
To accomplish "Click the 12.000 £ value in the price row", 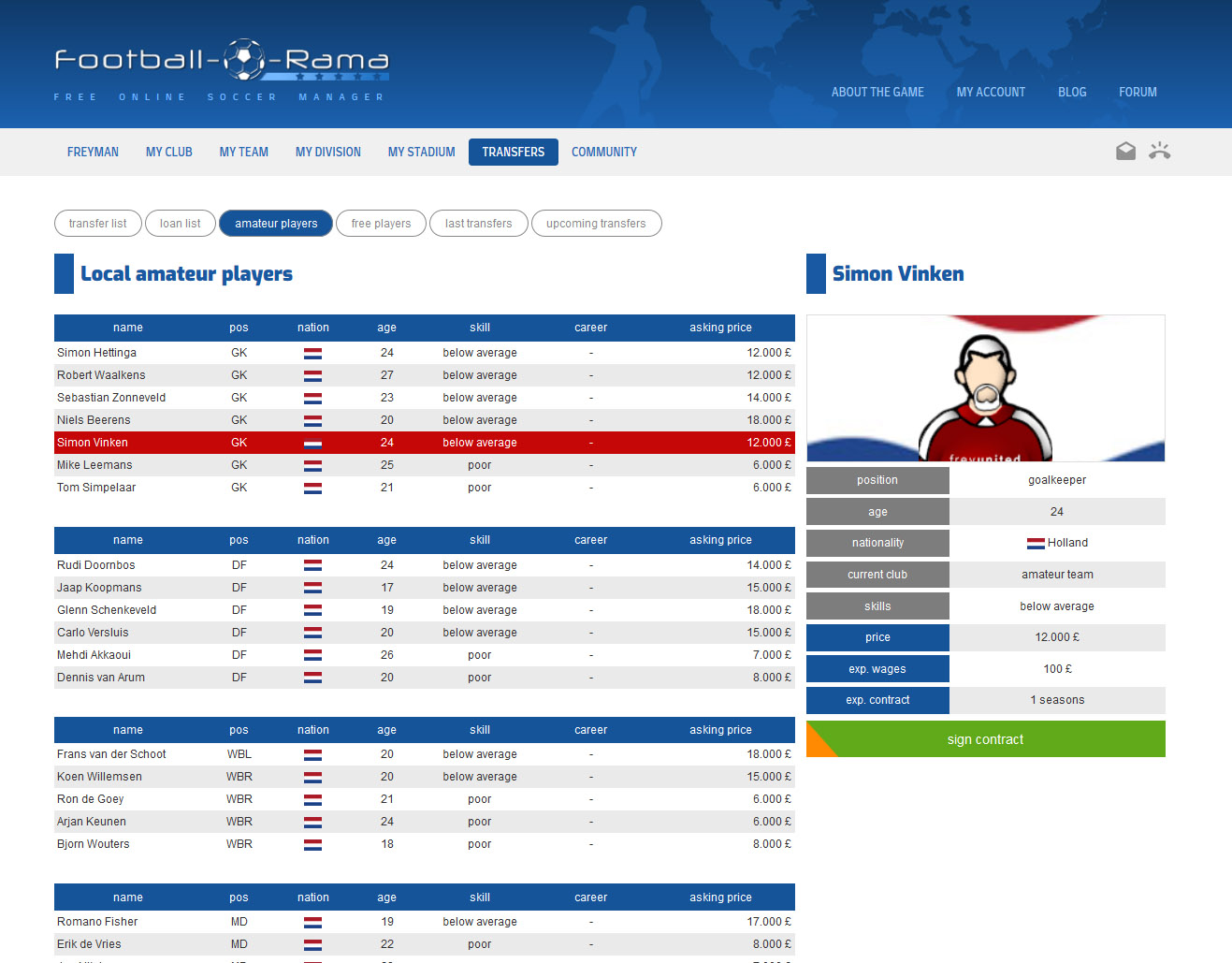I will point(1057,637).
